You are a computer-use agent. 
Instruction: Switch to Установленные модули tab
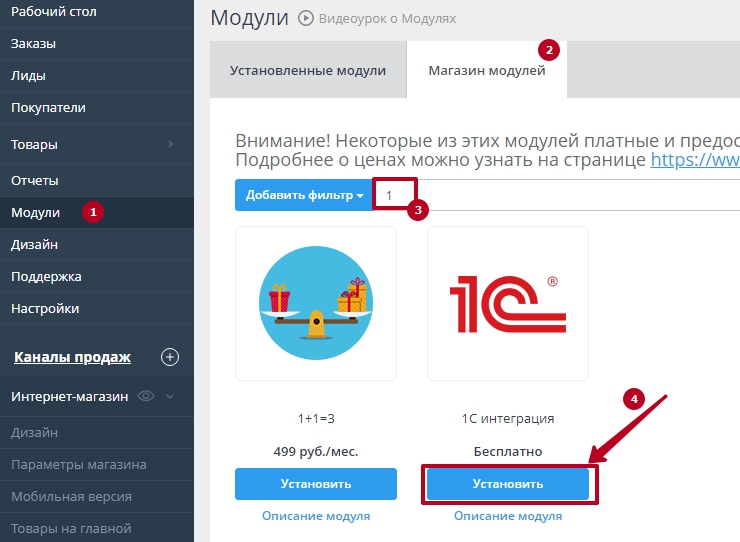click(307, 71)
